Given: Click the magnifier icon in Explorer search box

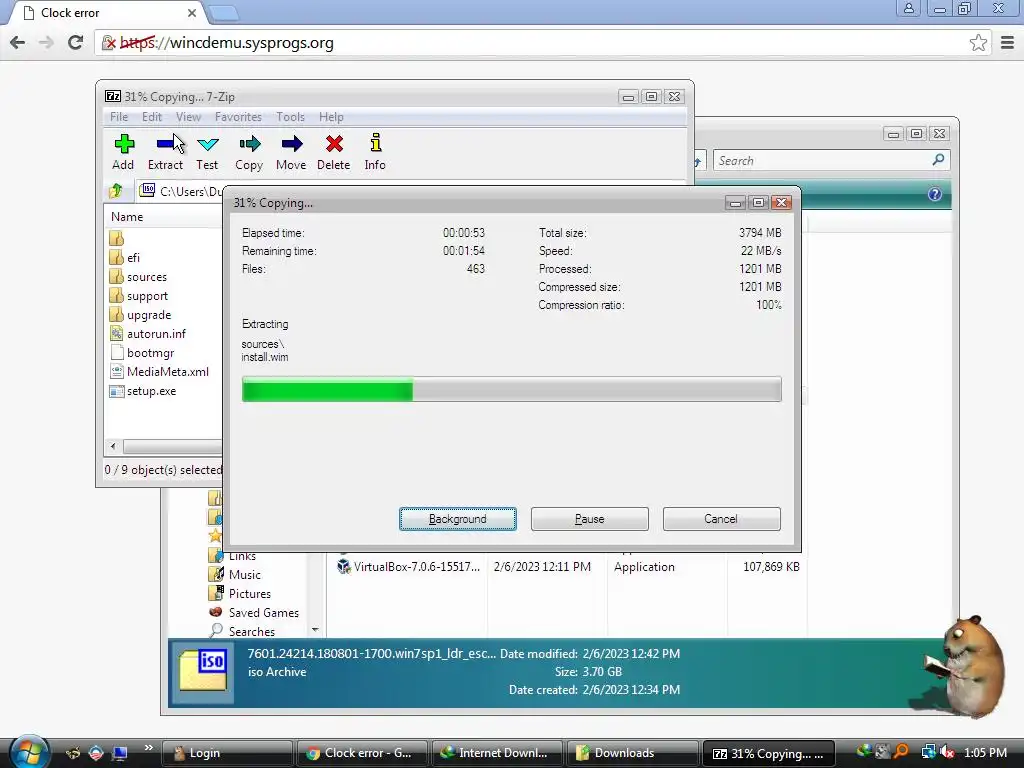Looking at the screenshot, I should pyautogui.click(x=938, y=160).
